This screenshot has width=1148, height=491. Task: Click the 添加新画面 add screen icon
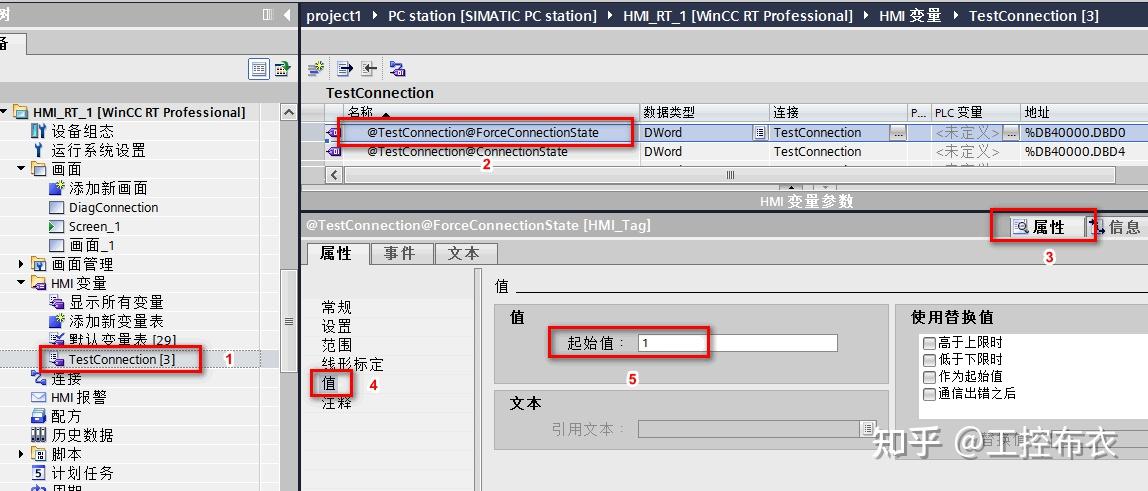click(x=56, y=188)
